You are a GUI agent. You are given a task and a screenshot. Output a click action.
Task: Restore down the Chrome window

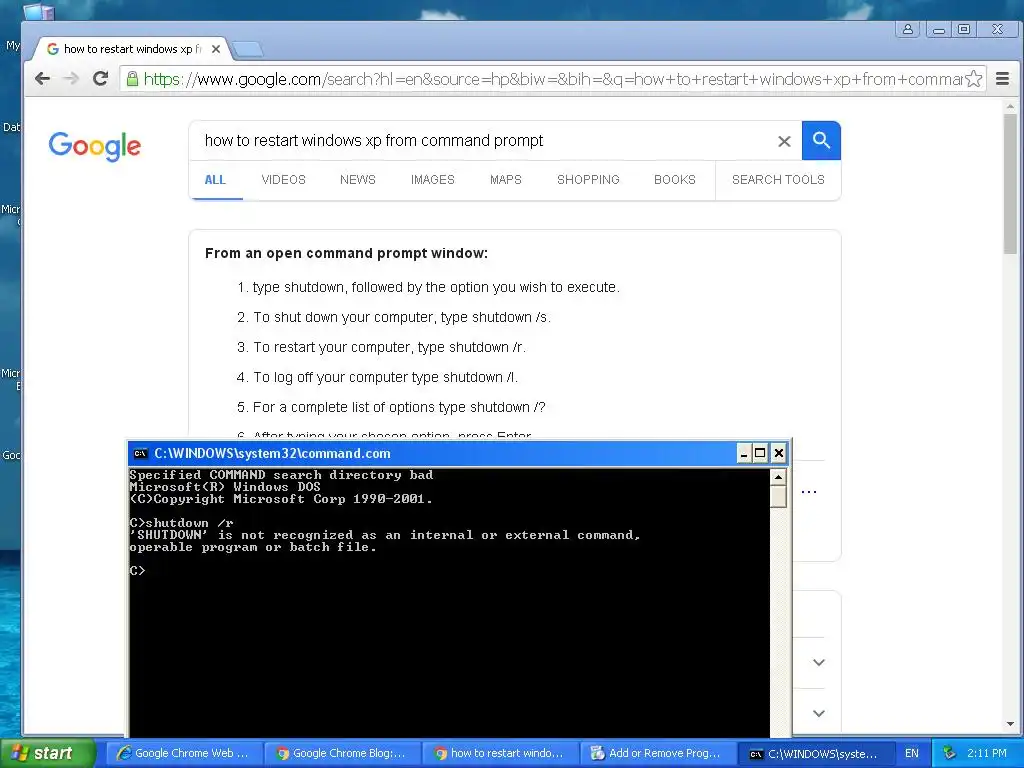point(964,29)
